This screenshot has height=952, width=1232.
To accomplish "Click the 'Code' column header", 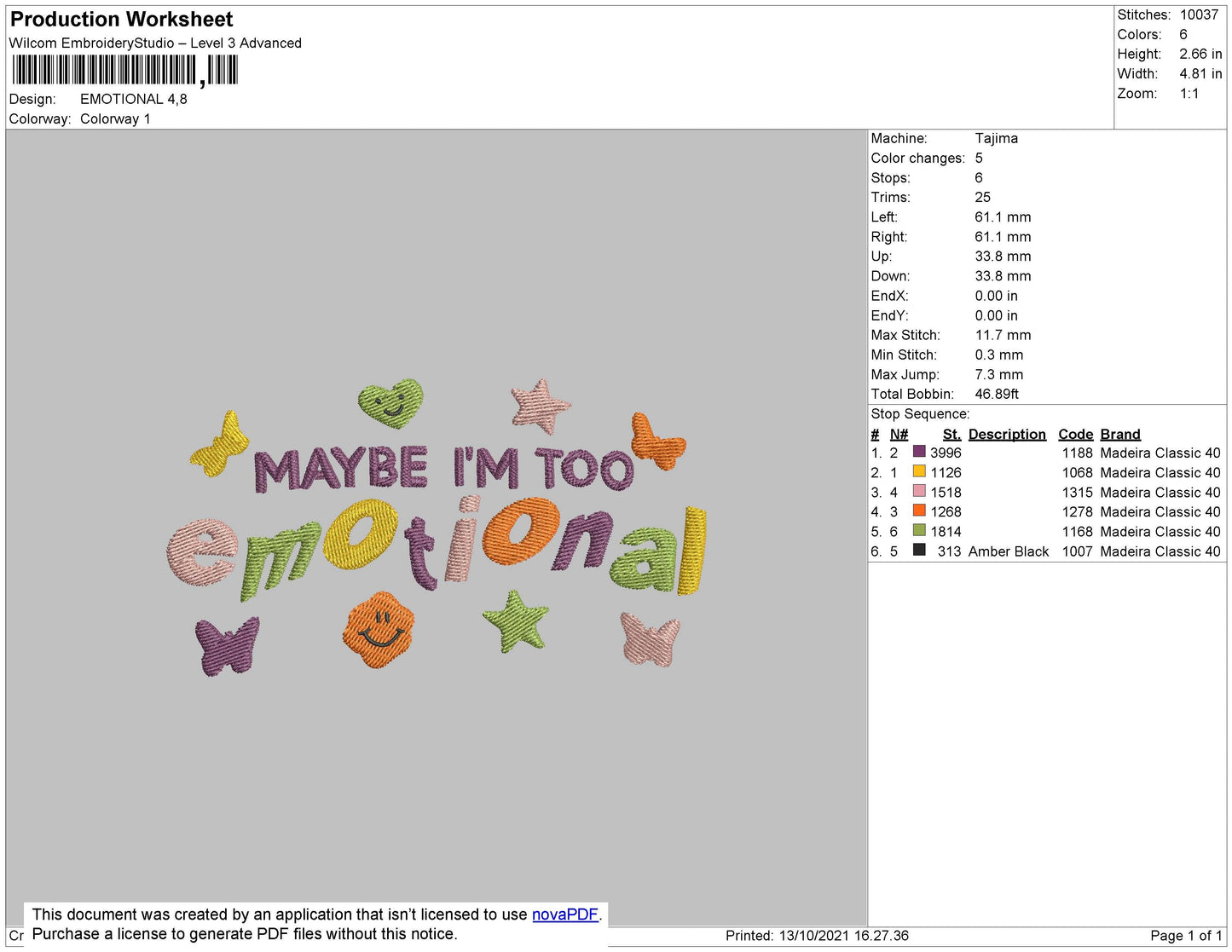I will pyautogui.click(x=1076, y=434).
